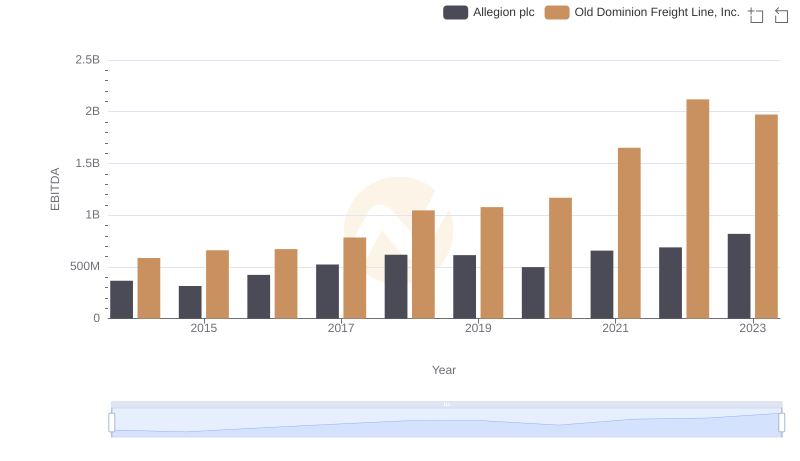Click the zoom area select icon
Screen dimensions: 800x461
click(x=756, y=15)
